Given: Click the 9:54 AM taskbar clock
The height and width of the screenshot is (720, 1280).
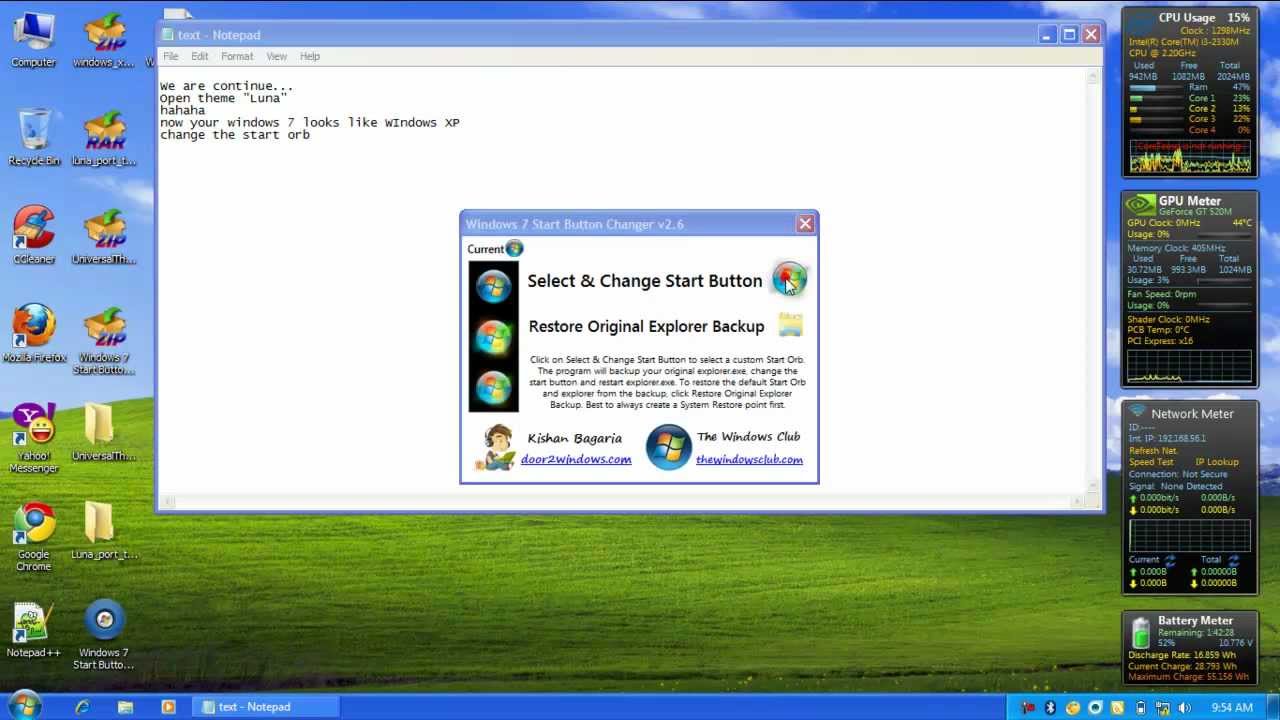Looking at the screenshot, I should pyautogui.click(x=1232, y=708).
